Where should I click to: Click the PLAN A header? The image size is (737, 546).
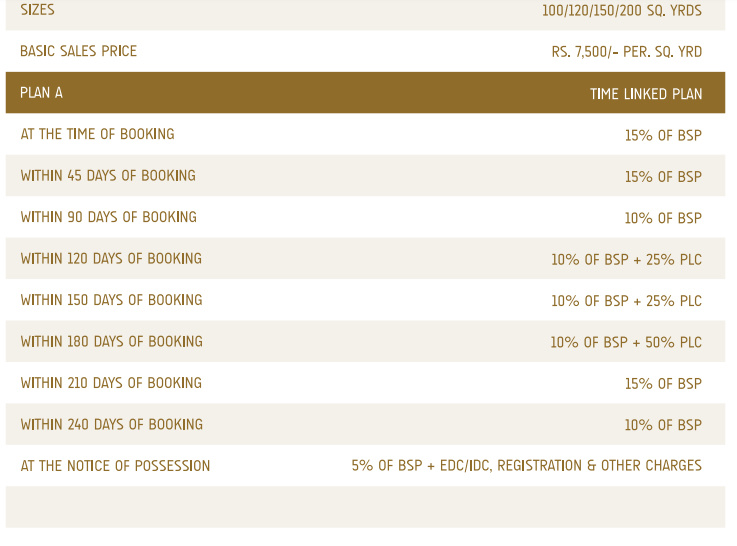pos(41,93)
